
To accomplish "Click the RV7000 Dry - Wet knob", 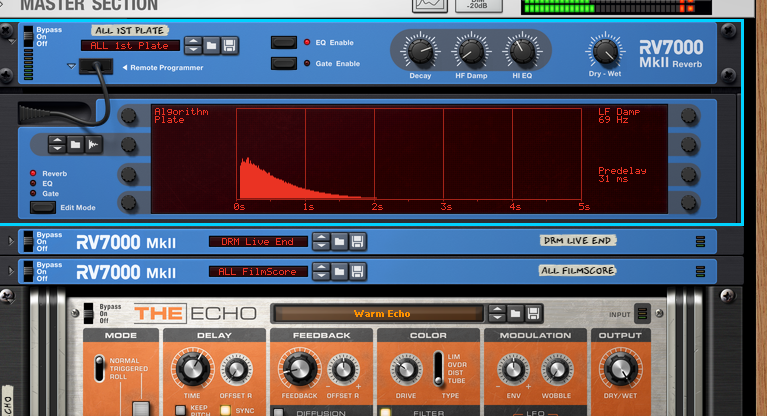I will 605,51.
